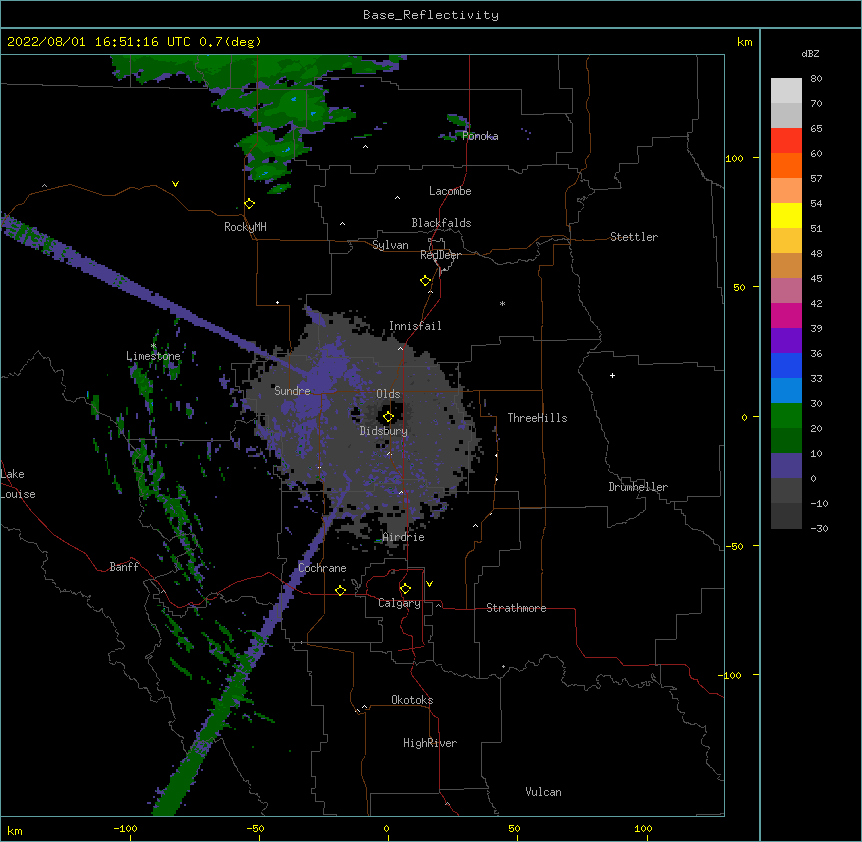Image resolution: width=862 pixels, height=842 pixels.
Task: Click the yellow marker below Cochrane label
Action: (340, 590)
